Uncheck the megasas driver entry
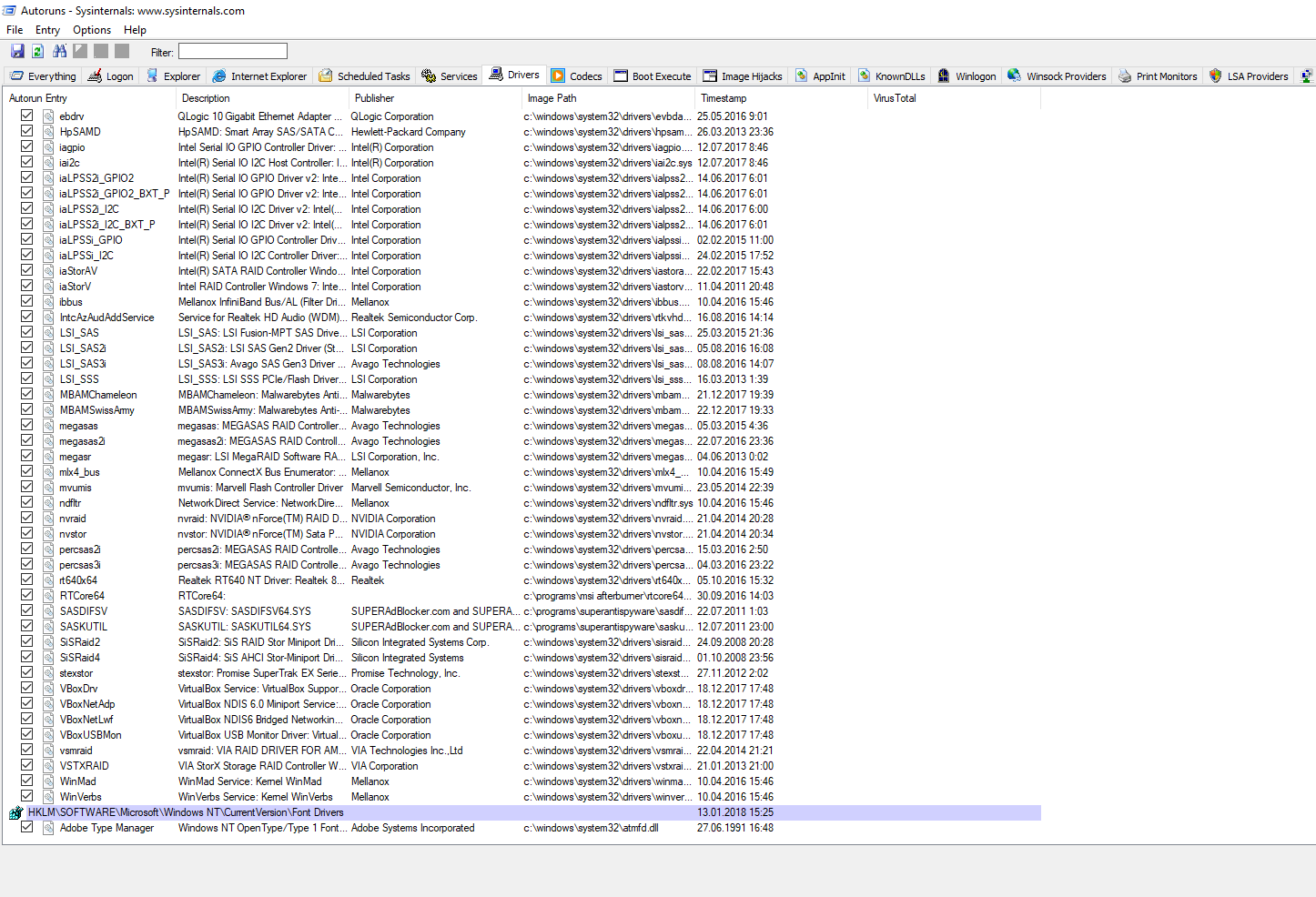The height and width of the screenshot is (897, 1316). point(26,425)
